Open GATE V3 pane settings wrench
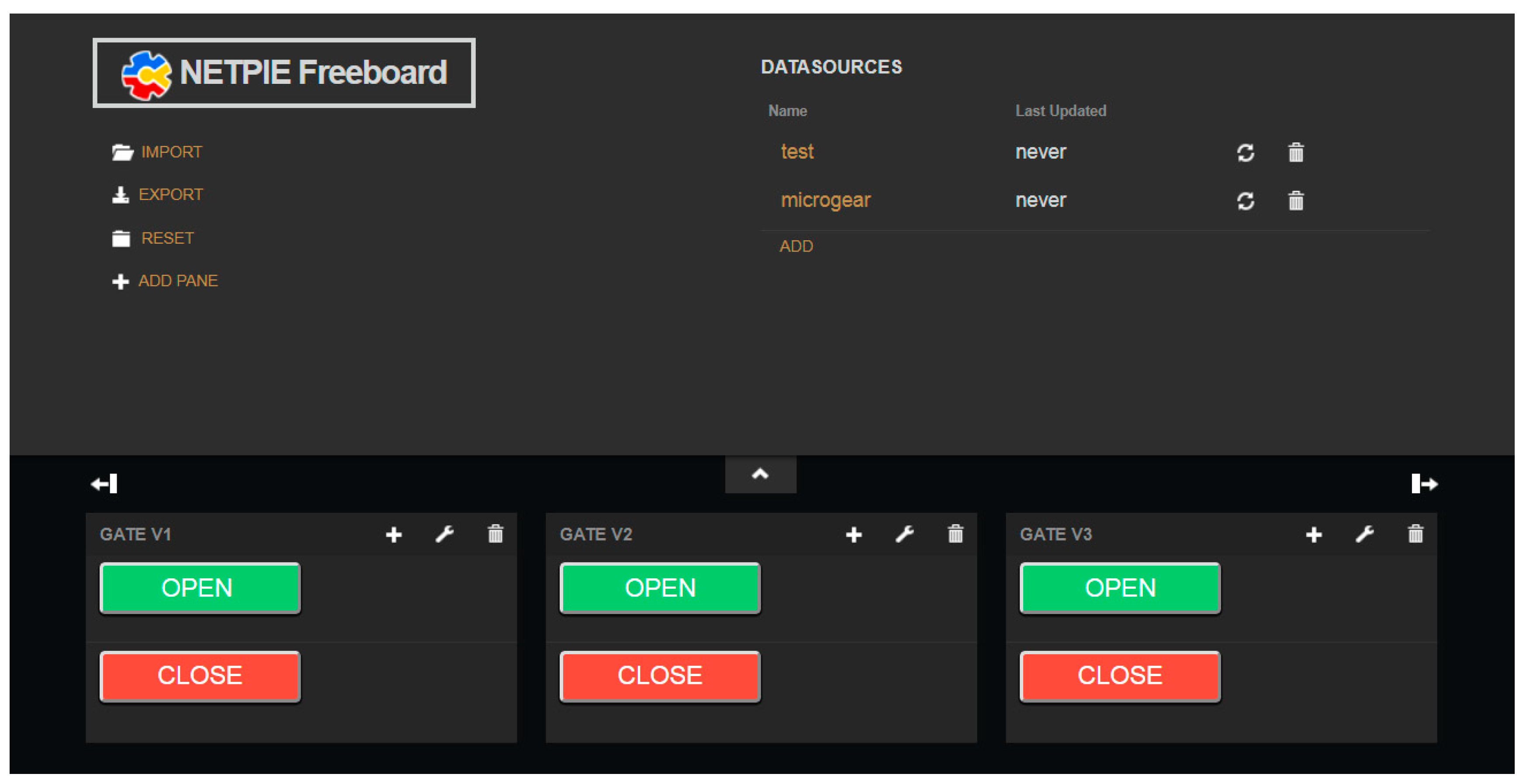 point(1364,534)
